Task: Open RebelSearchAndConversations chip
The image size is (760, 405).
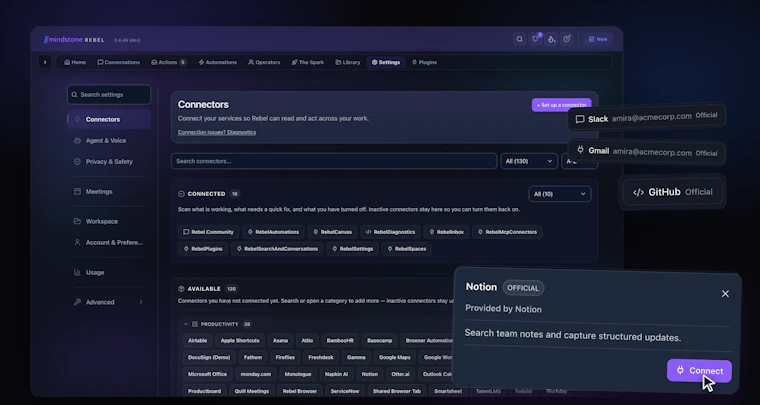Action: click(277, 249)
